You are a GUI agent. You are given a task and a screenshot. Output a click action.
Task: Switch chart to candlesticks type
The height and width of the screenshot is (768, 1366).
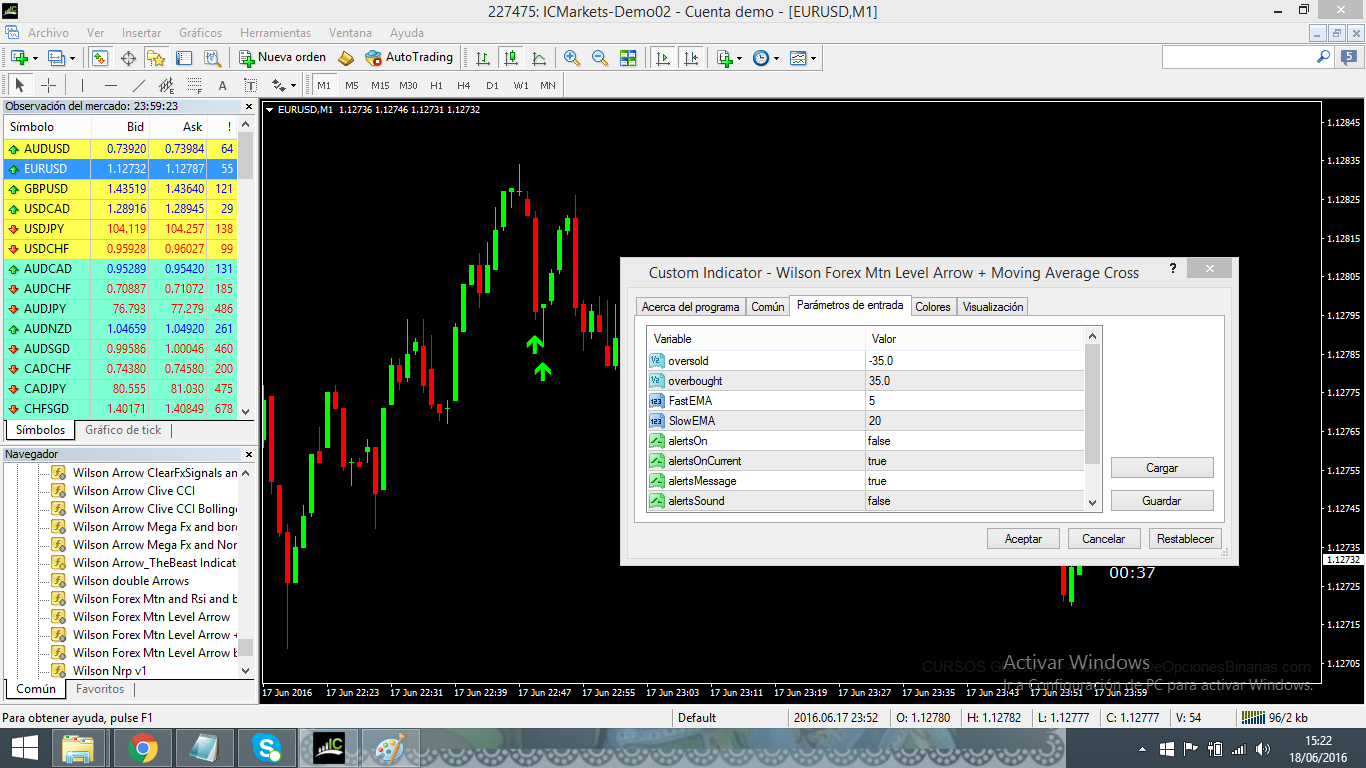(x=511, y=58)
